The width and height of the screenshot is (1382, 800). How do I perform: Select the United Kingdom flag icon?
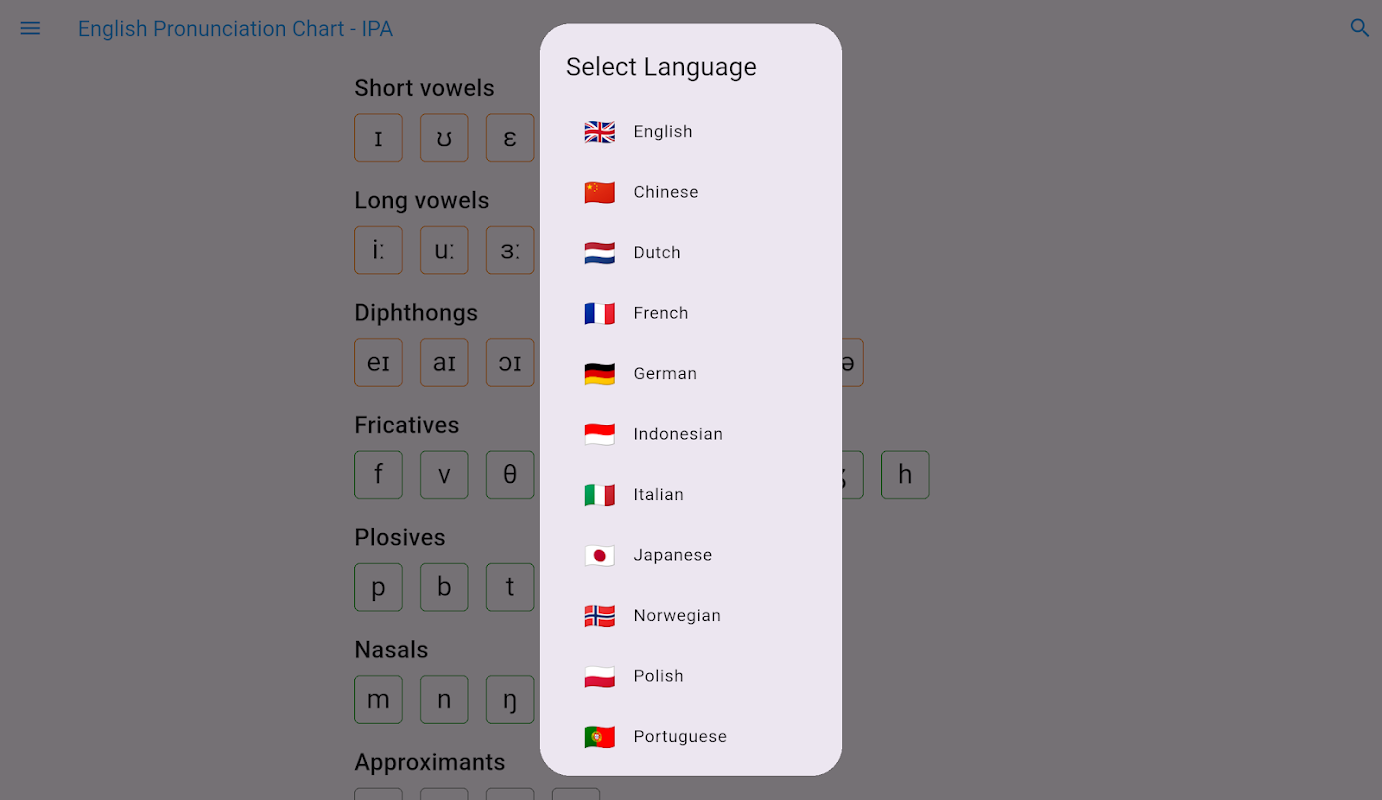click(600, 132)
